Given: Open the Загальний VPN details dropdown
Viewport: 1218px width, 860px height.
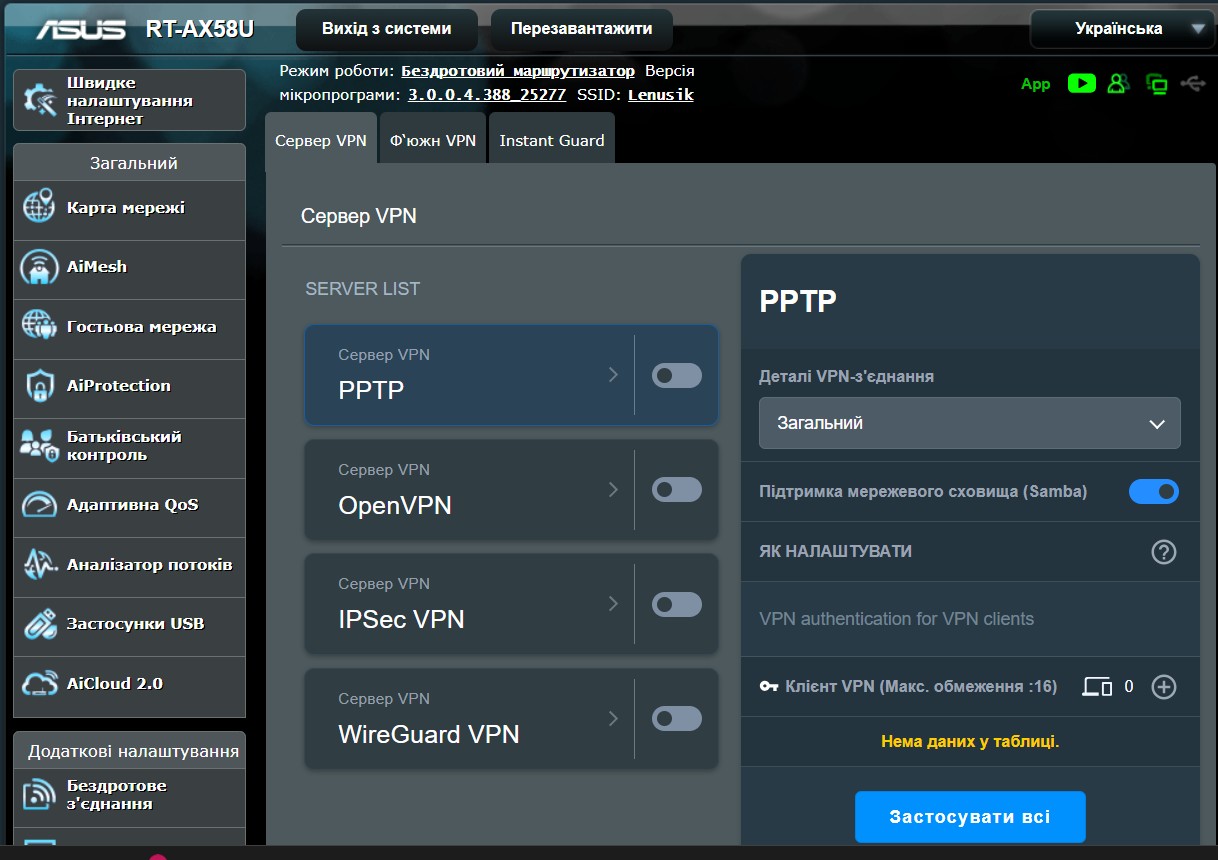Looking at the screenshot, I should click(x=969, y=423).
